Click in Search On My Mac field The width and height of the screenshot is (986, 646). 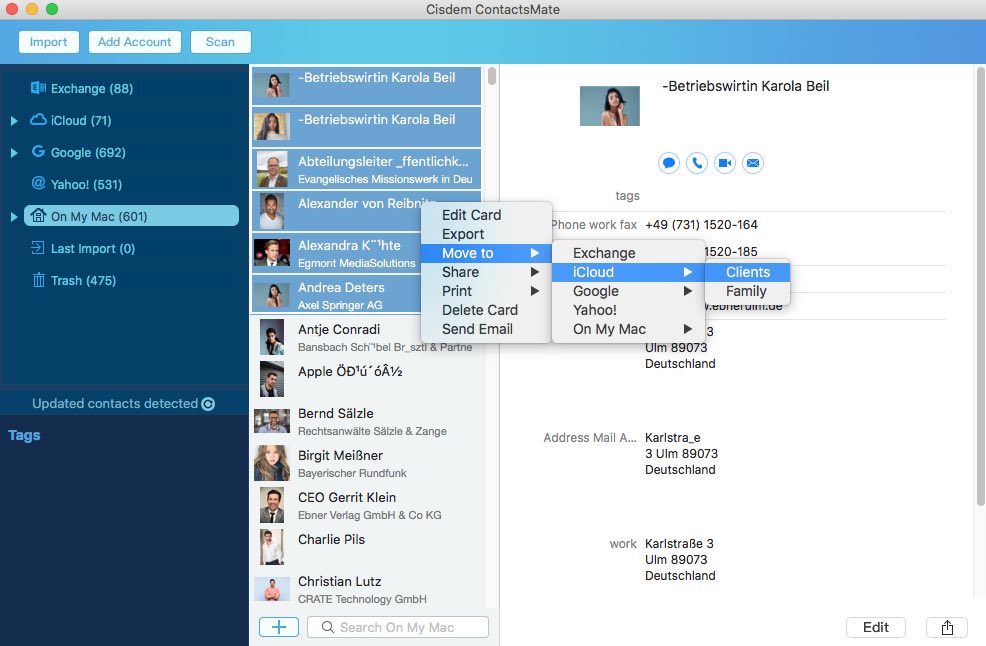click(x=397, y=627)
